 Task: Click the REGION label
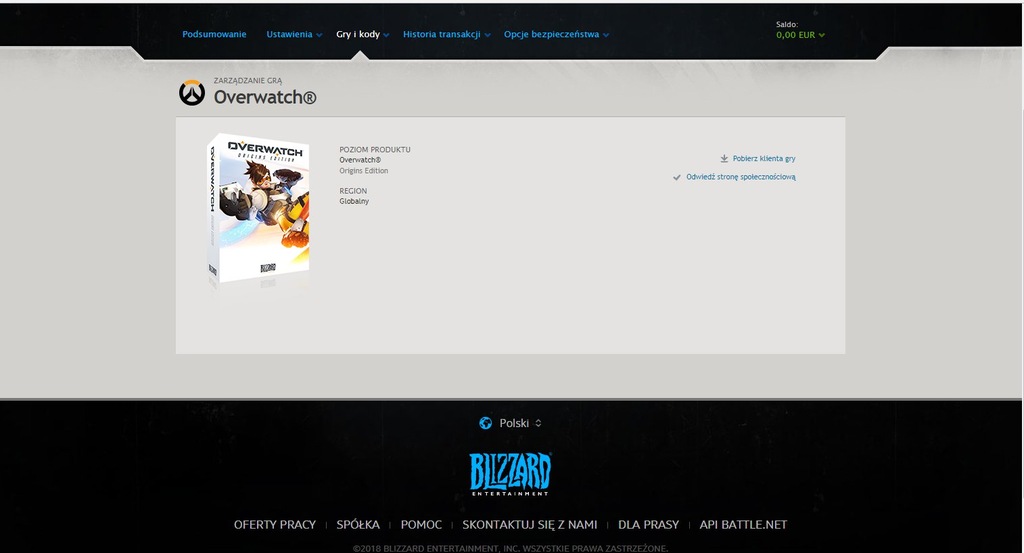coord(353,191)
